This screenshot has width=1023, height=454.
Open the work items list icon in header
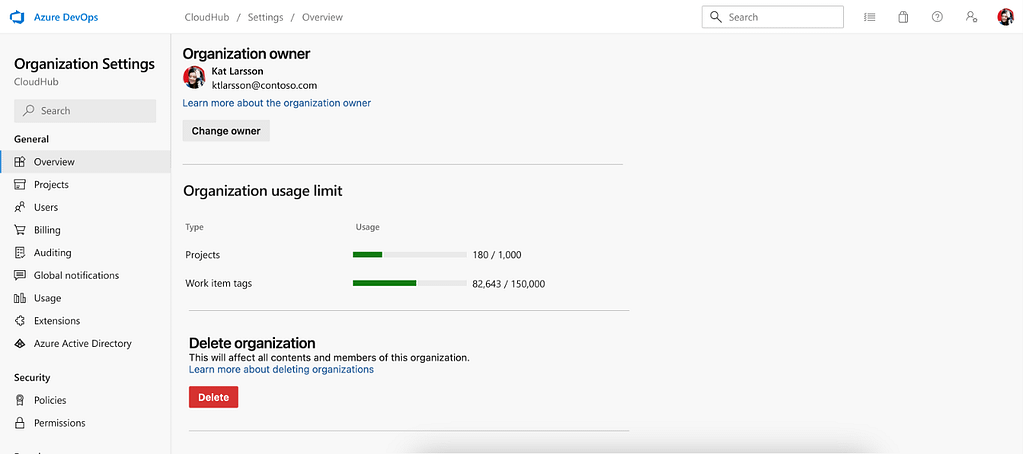point(869,17)
